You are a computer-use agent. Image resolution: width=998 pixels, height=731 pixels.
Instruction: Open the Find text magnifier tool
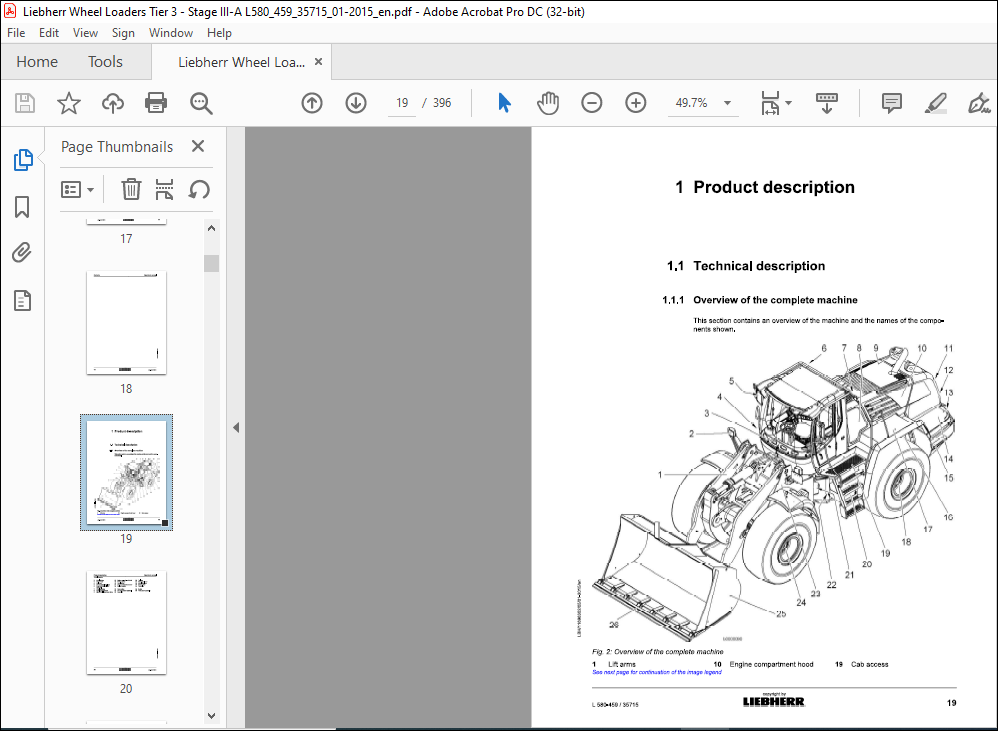point(201,103)
